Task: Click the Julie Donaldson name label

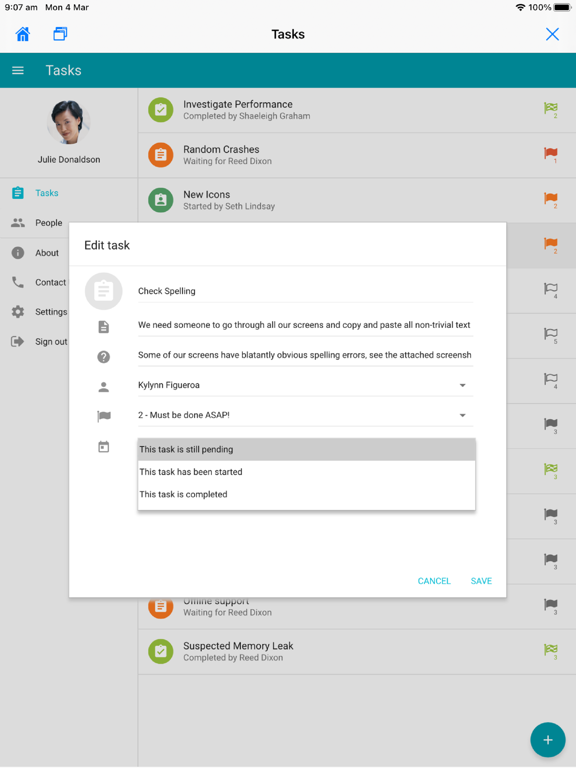Action: point(69,160)
